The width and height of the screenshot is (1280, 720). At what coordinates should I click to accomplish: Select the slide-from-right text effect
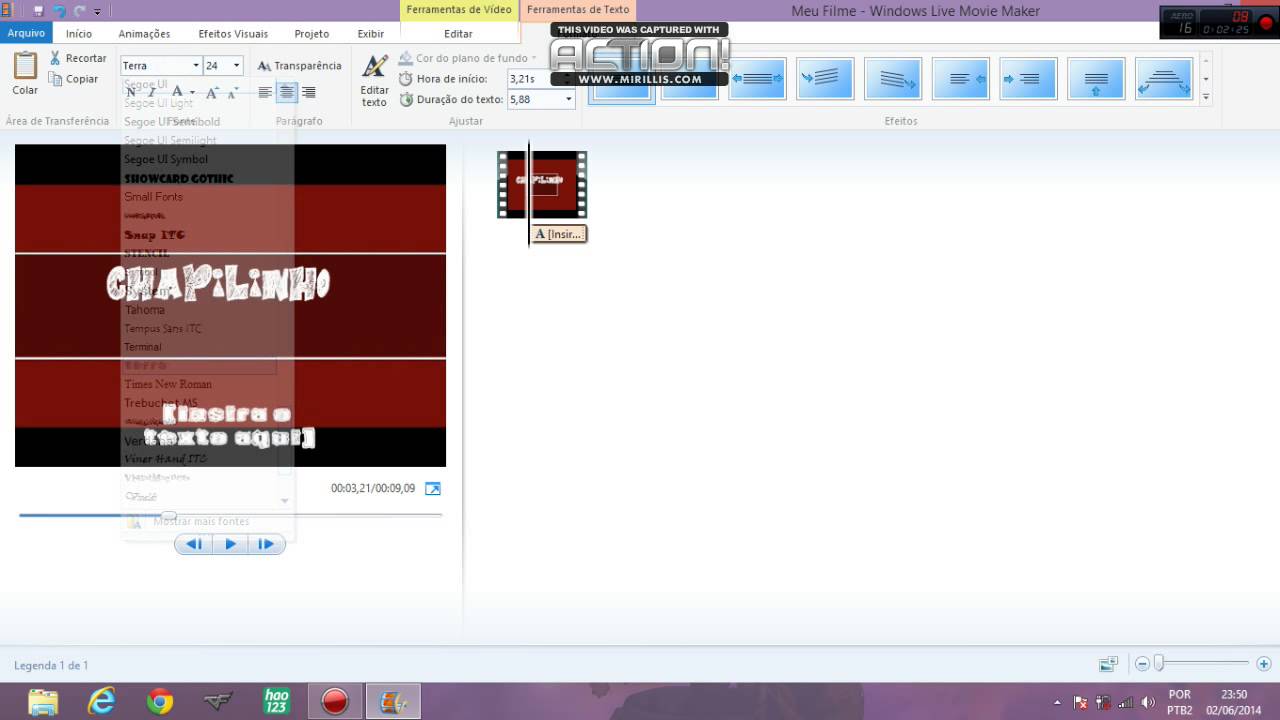(x=961, y=79)
